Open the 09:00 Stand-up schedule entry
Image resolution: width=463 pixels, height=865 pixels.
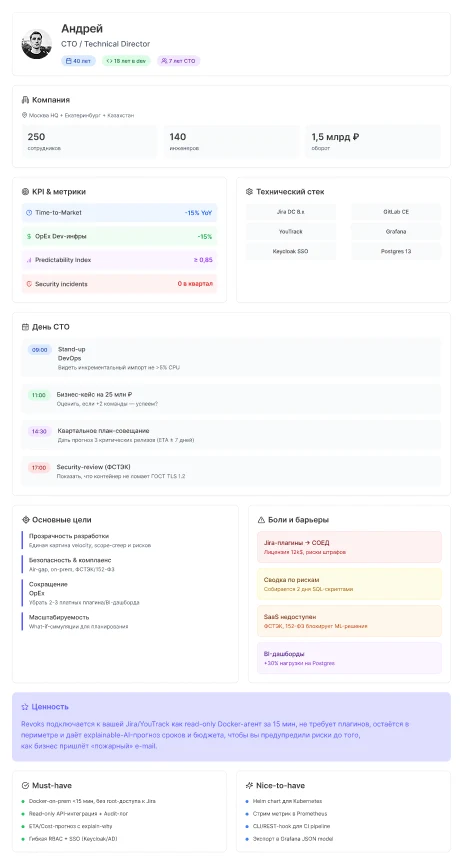[231, 357]
